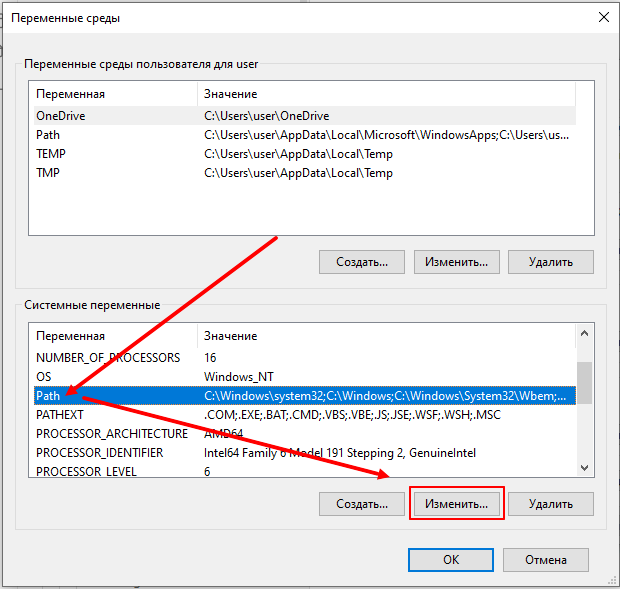
Task: Select NUMBER_OF_PROCESSORS system variable
Action: click(x=108, y=357)
